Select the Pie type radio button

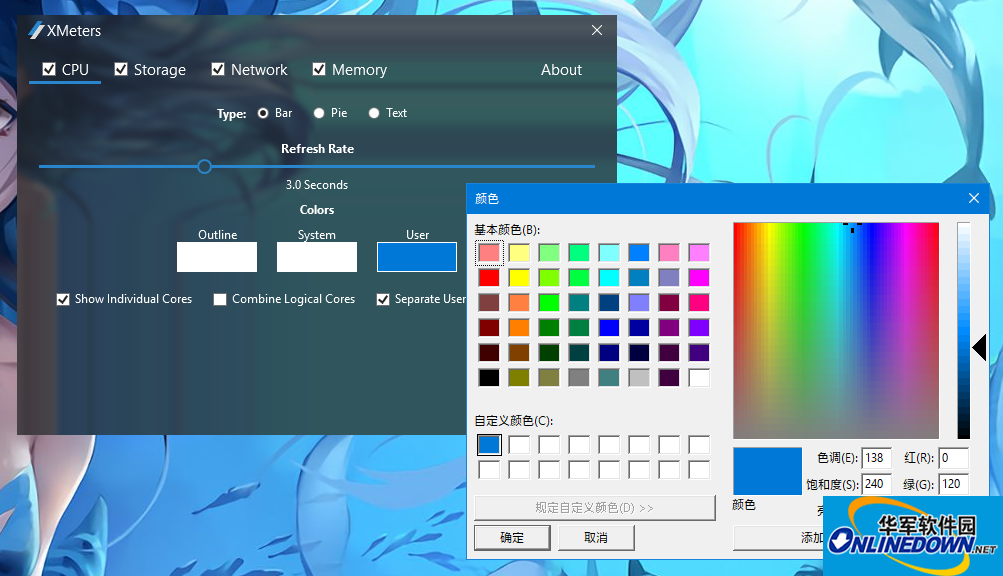tap(319, 113)
